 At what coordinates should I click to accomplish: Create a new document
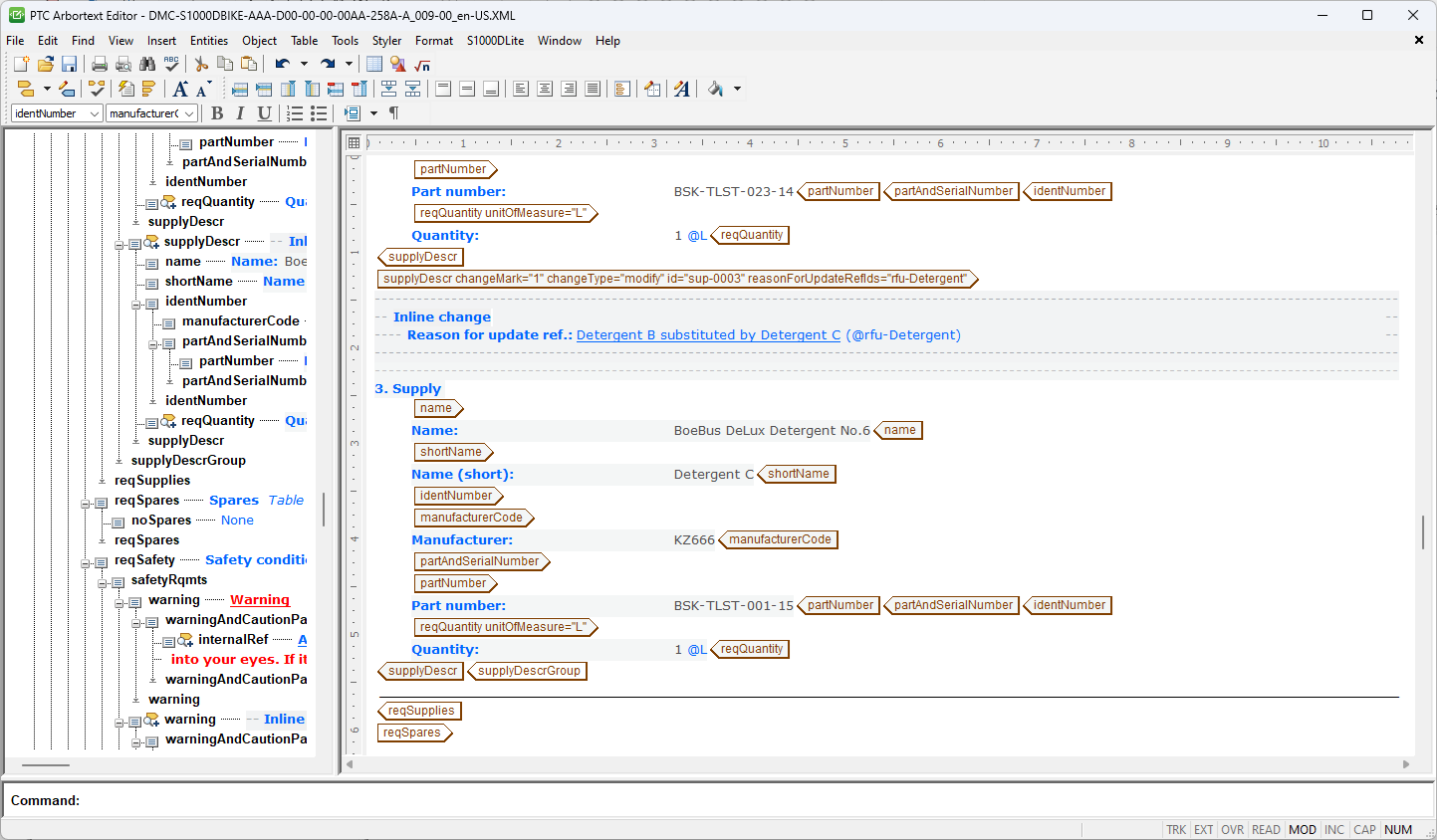pyautogui.click(x=21, y=64)
